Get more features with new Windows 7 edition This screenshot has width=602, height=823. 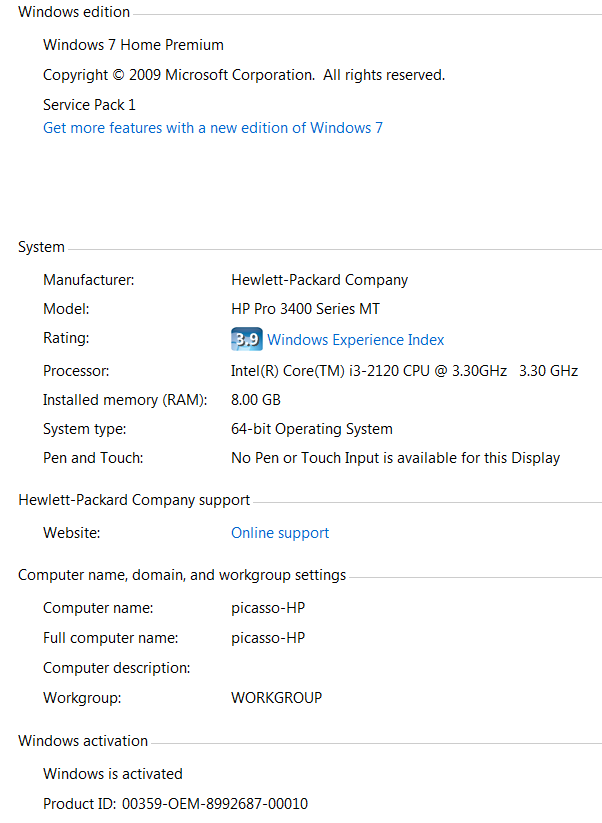click(212, 128)
